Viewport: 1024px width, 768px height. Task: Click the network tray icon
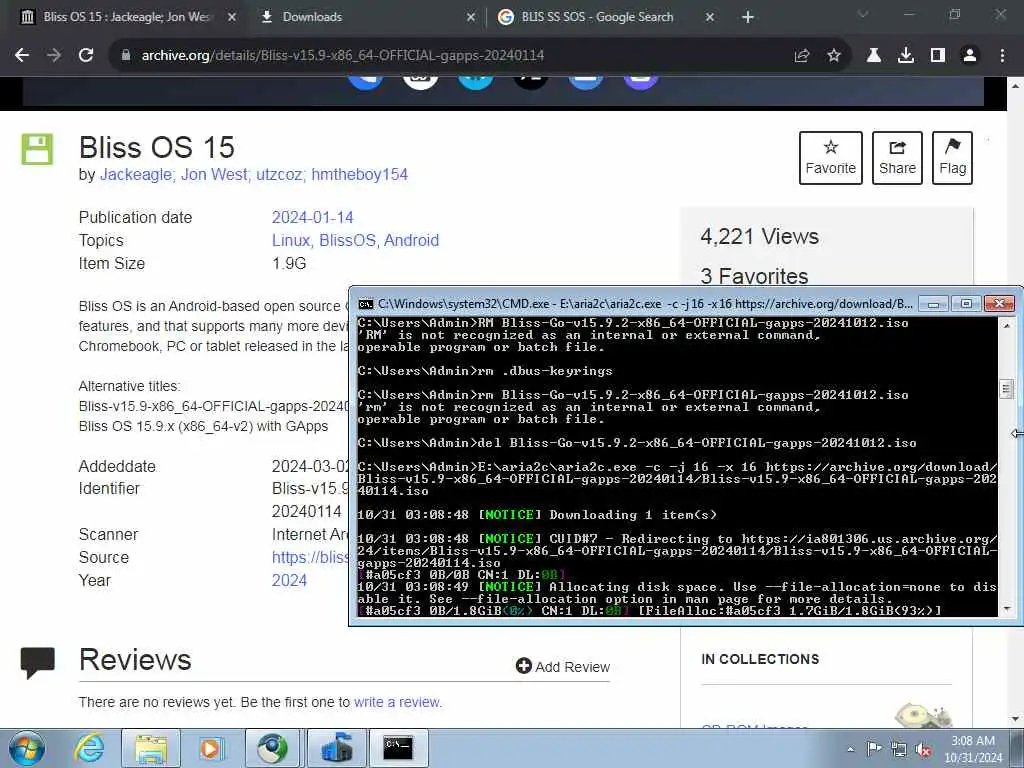(x=899, y=749)
